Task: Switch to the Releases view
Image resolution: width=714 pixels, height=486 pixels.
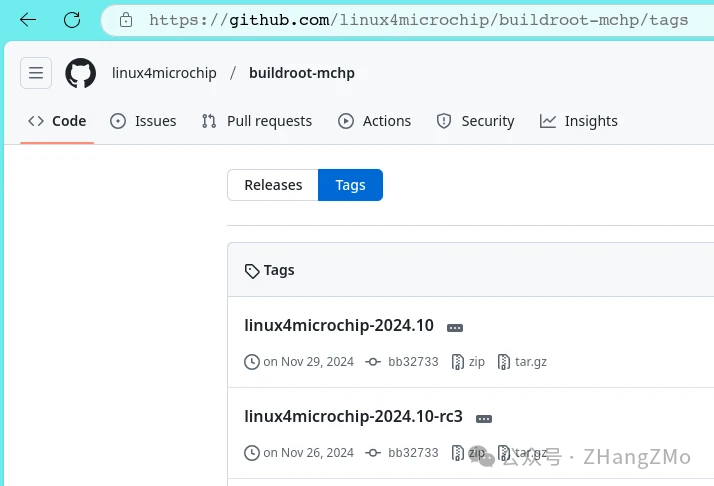Action: click(x=273, y=185)
